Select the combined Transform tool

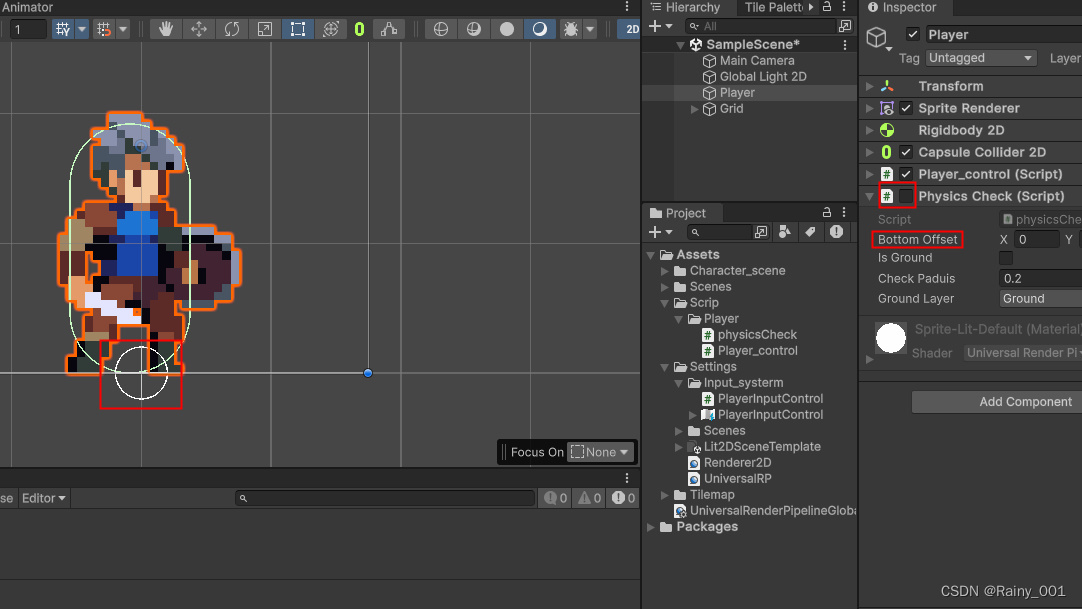[331, 29]
